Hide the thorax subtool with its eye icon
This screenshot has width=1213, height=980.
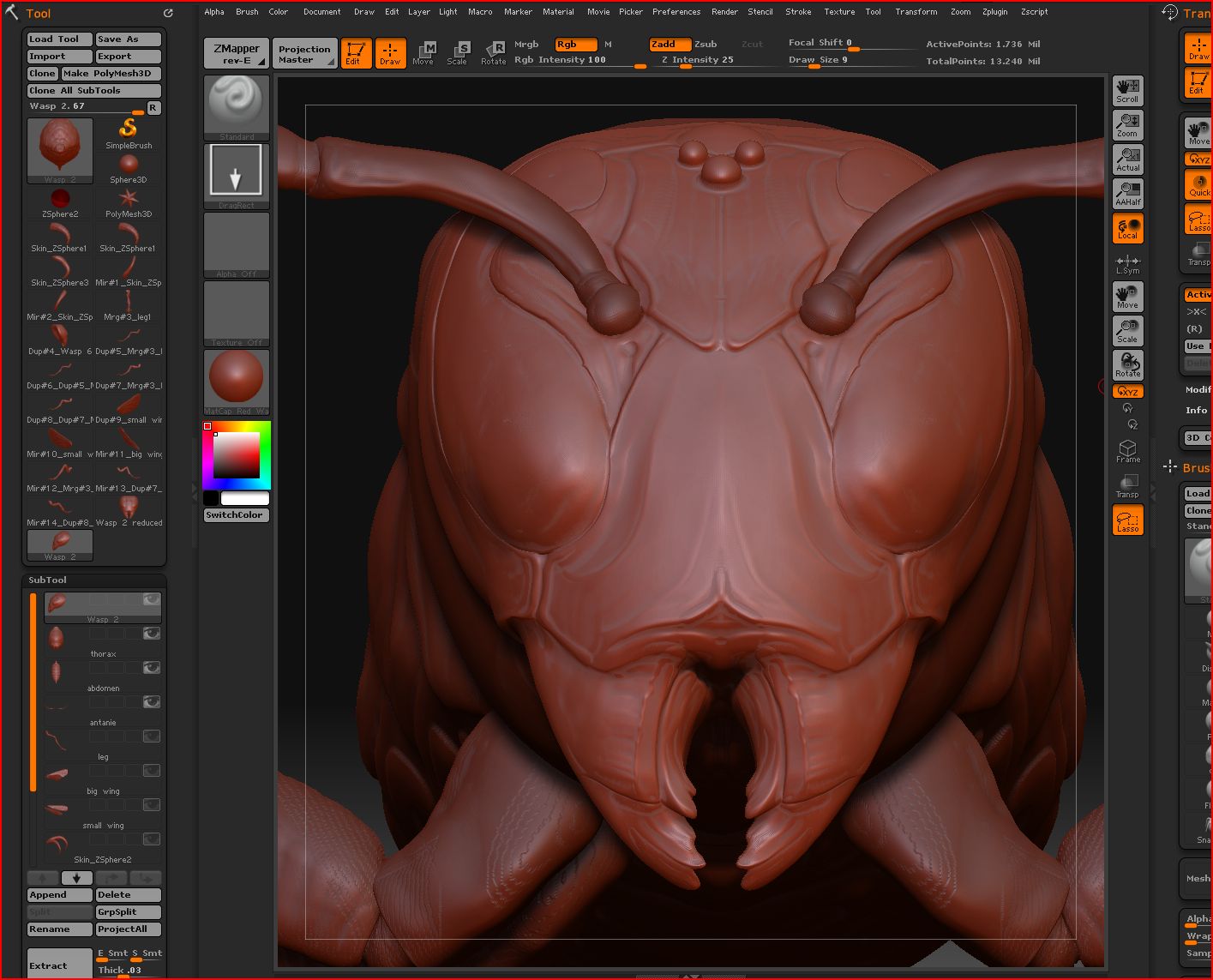click(152, 634)
